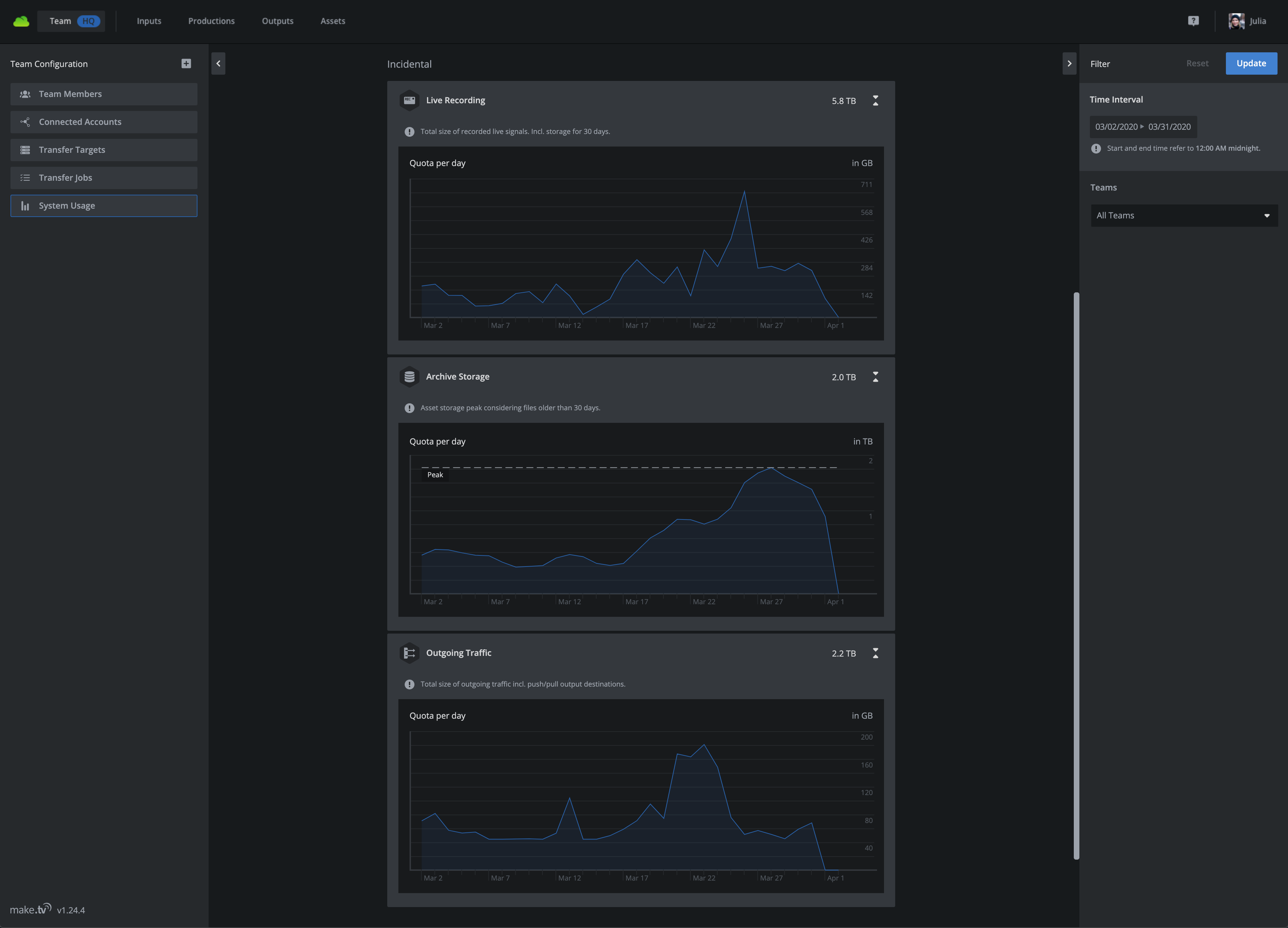
Task: Click the Reset filter link
Action: [1197, 63]
